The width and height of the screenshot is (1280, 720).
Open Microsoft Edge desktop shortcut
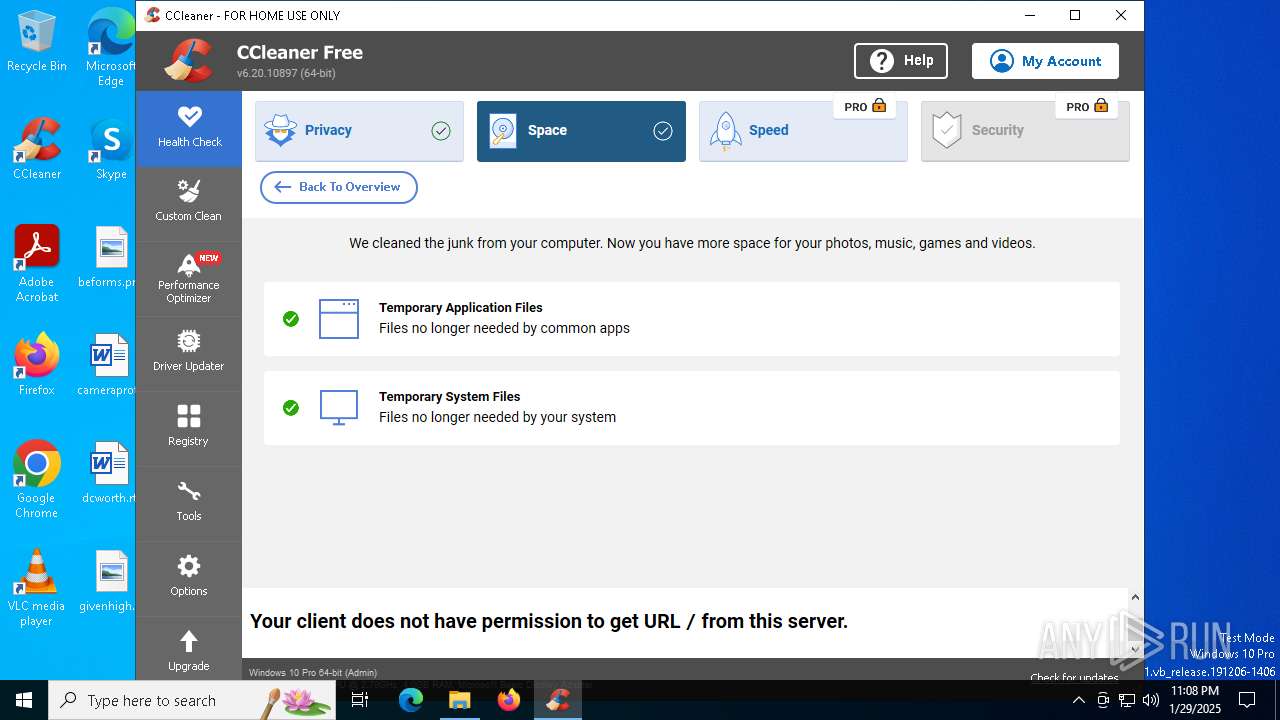pyautogui.click(x=111, y=48)
